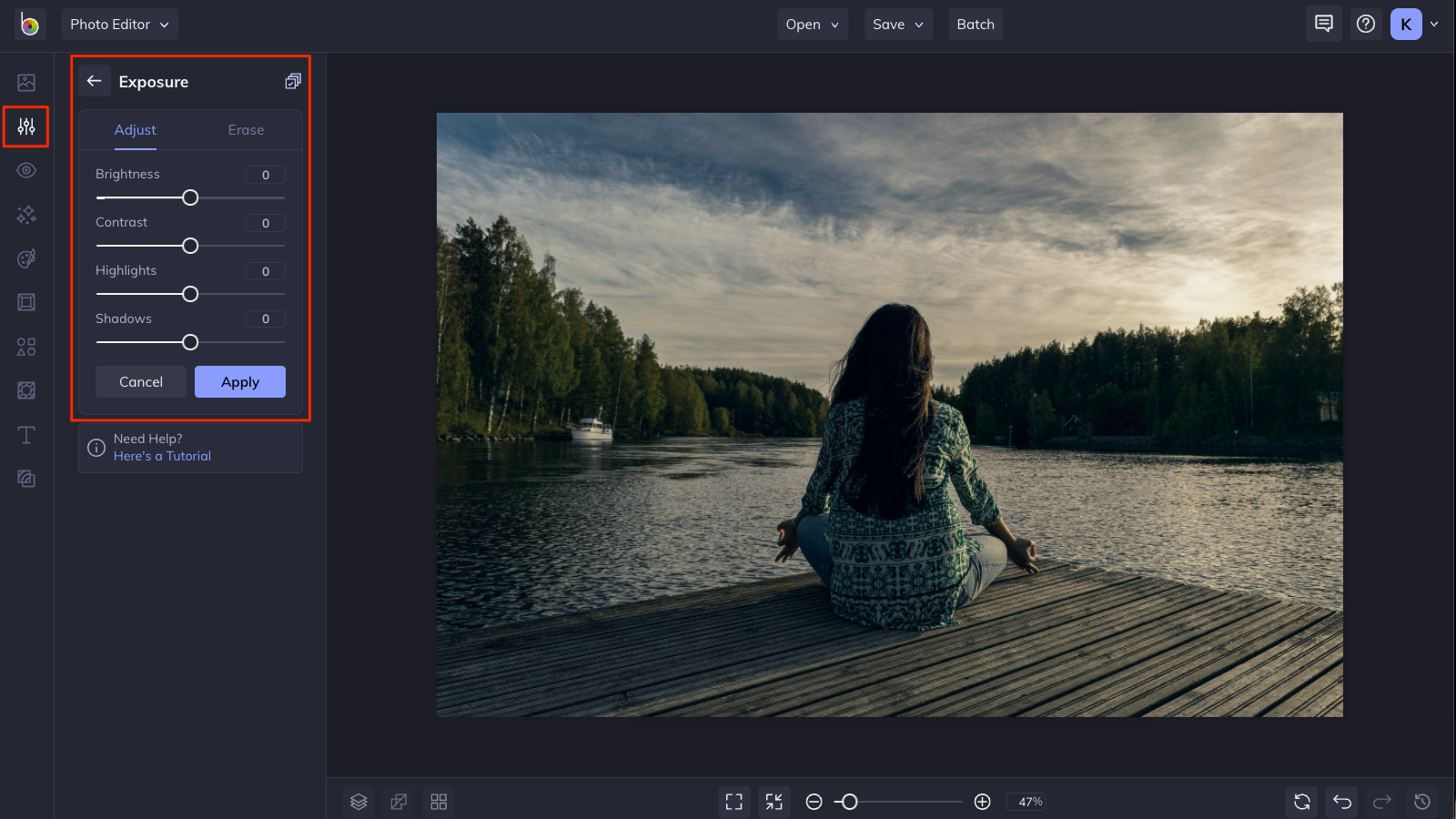Open the Image Manager grid icon
This screenshot has width=1456, height=819.
(438, 802)
